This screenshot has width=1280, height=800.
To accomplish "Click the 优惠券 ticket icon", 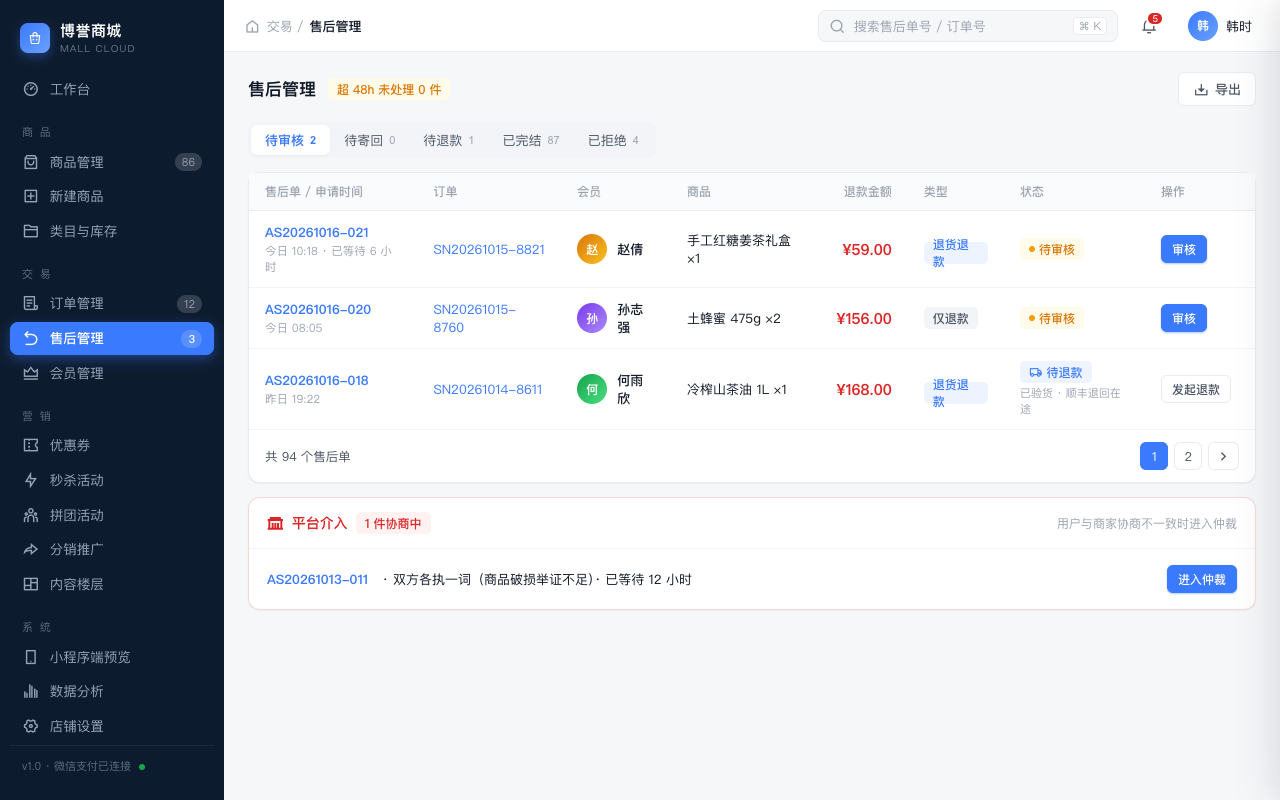I will (x=31, y=445).
